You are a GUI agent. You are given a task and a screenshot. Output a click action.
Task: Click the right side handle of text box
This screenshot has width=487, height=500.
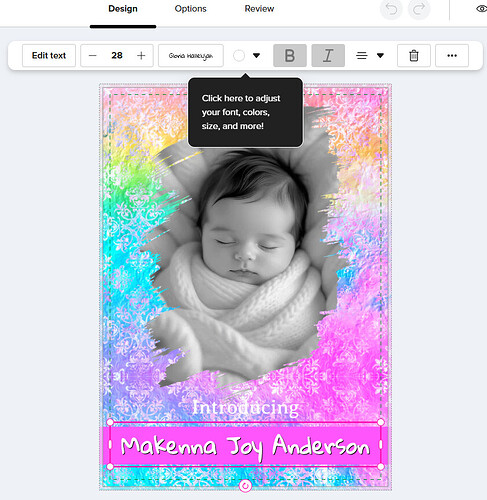tap(381, 445)
